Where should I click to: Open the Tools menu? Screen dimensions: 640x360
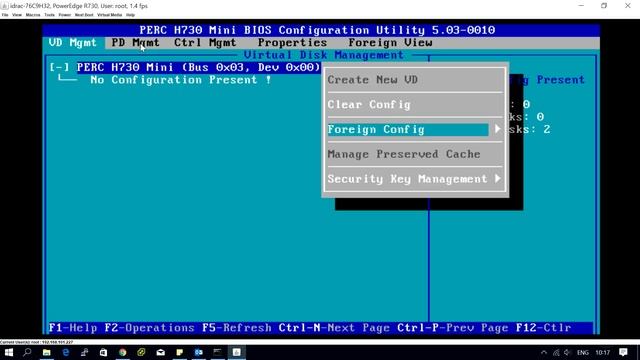[49, 15]
